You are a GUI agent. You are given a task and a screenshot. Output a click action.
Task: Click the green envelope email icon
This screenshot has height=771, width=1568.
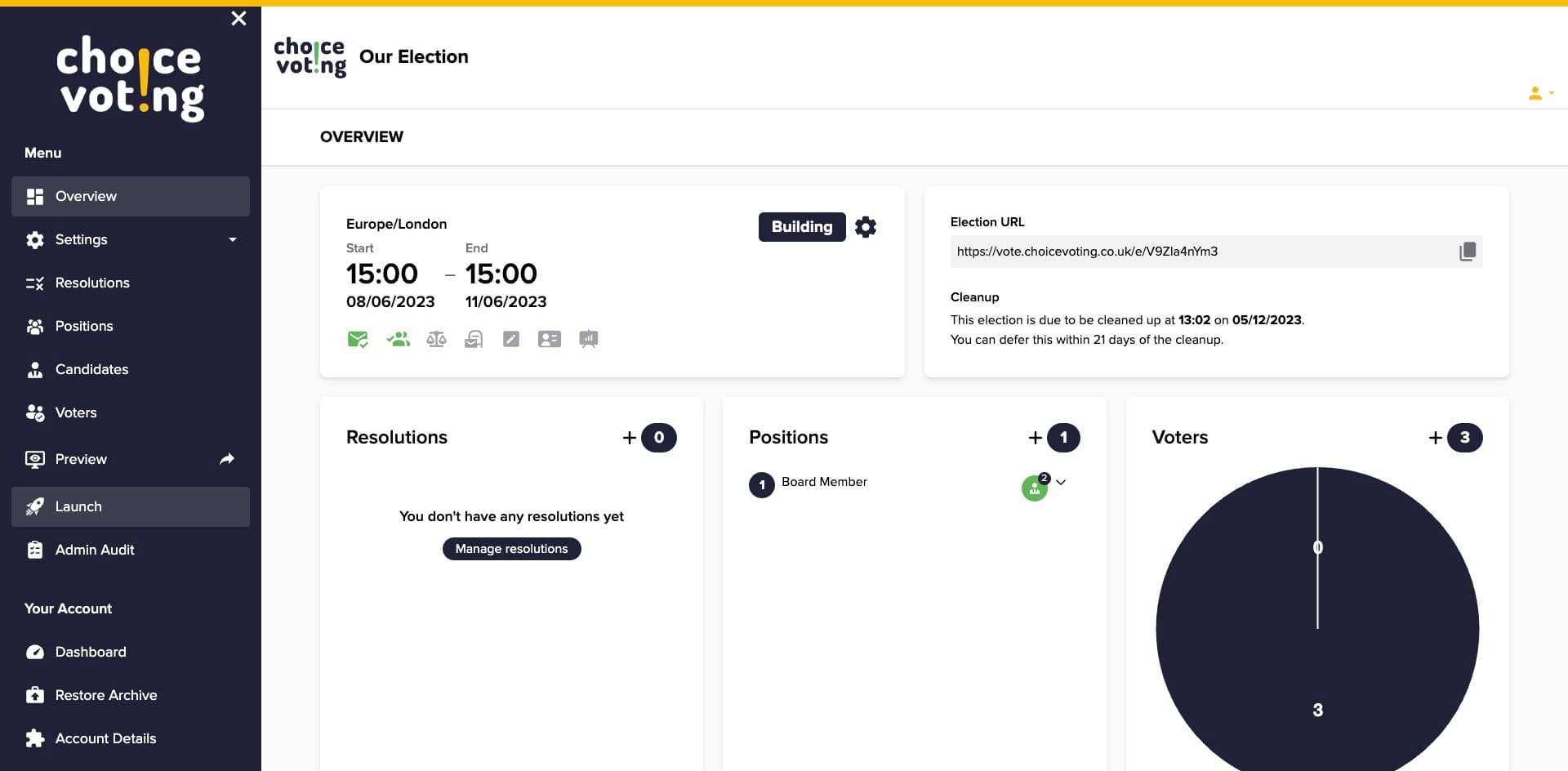pos(358,339)
